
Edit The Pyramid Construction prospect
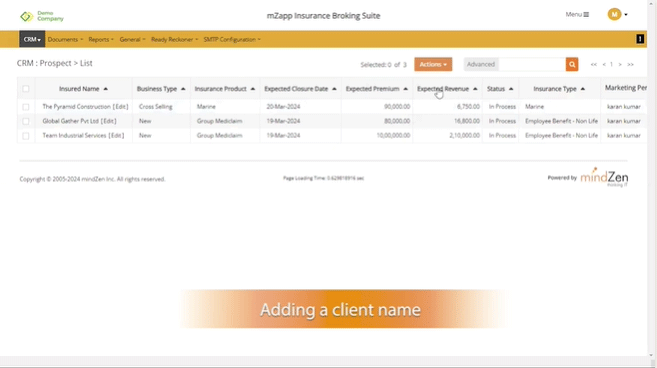120,106
